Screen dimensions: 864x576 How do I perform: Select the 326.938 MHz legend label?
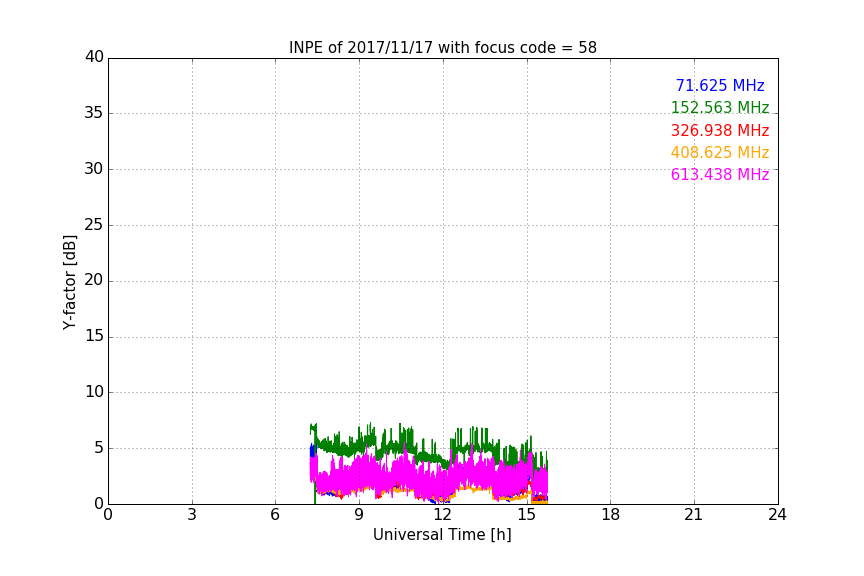click(x=720, y=130)
